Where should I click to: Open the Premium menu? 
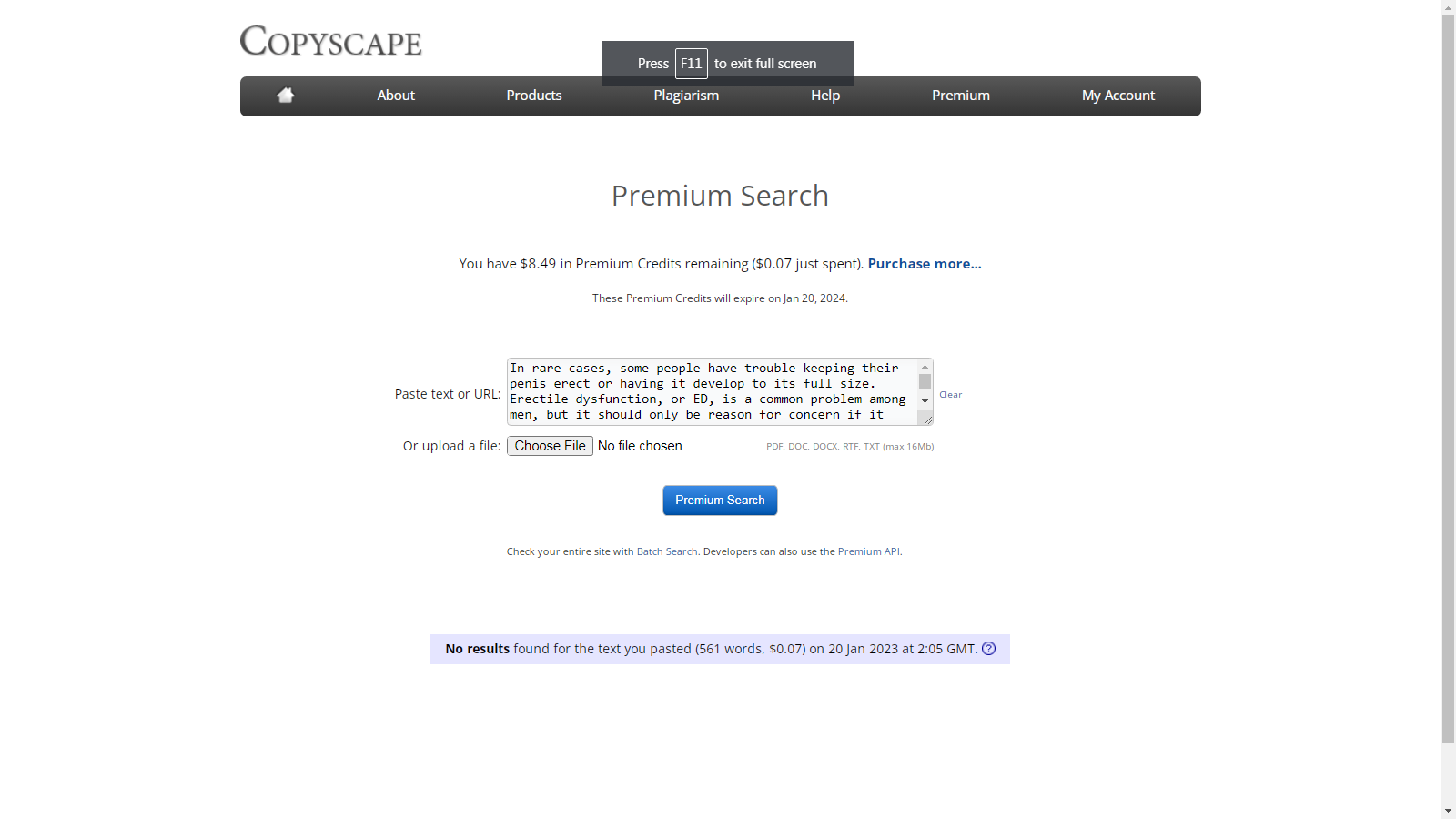pyautogui.click(x=961, y=96)
